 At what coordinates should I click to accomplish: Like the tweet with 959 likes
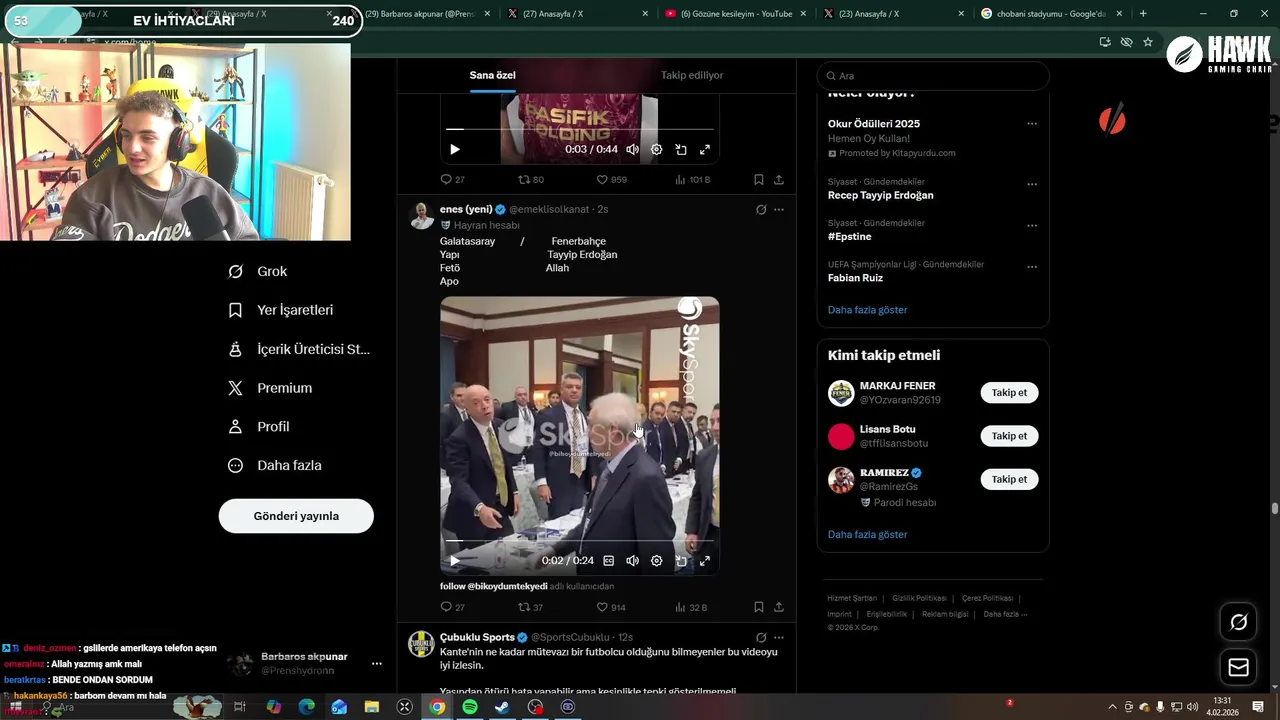[611, 180]
